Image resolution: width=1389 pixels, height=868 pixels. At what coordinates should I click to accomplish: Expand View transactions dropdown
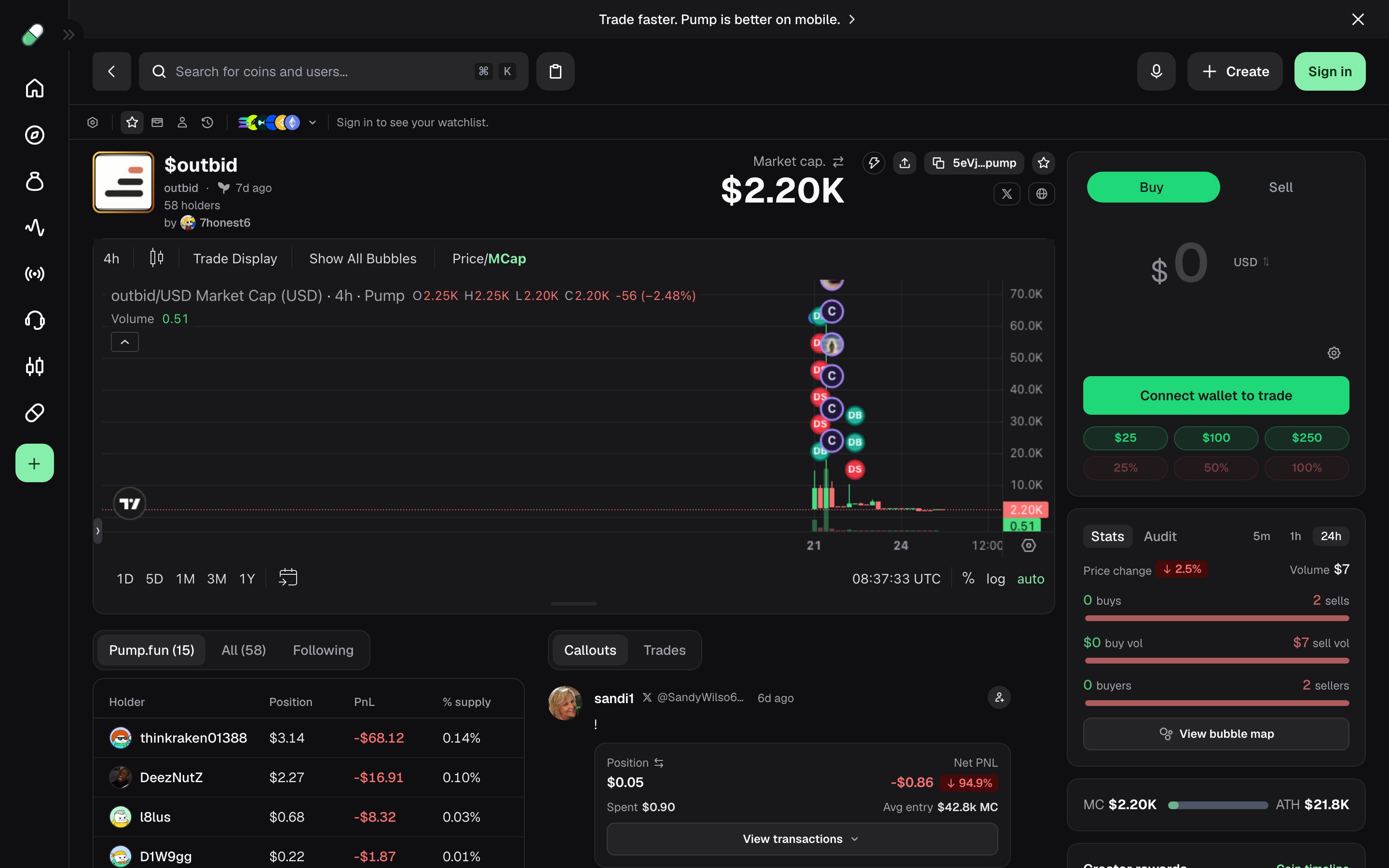coord(802,839)
